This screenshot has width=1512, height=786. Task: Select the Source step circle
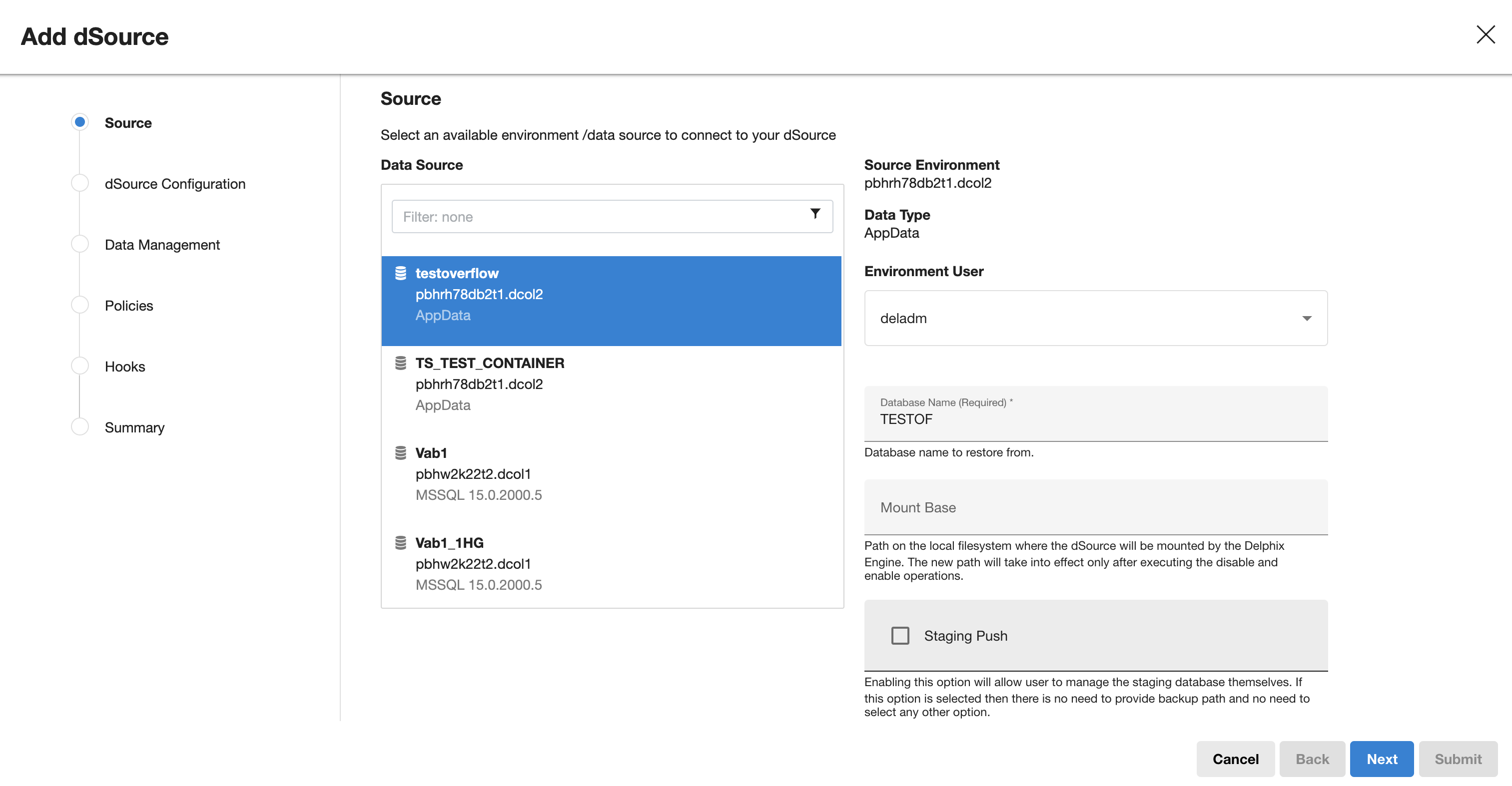pyautogui.click(x=80, y=122)
